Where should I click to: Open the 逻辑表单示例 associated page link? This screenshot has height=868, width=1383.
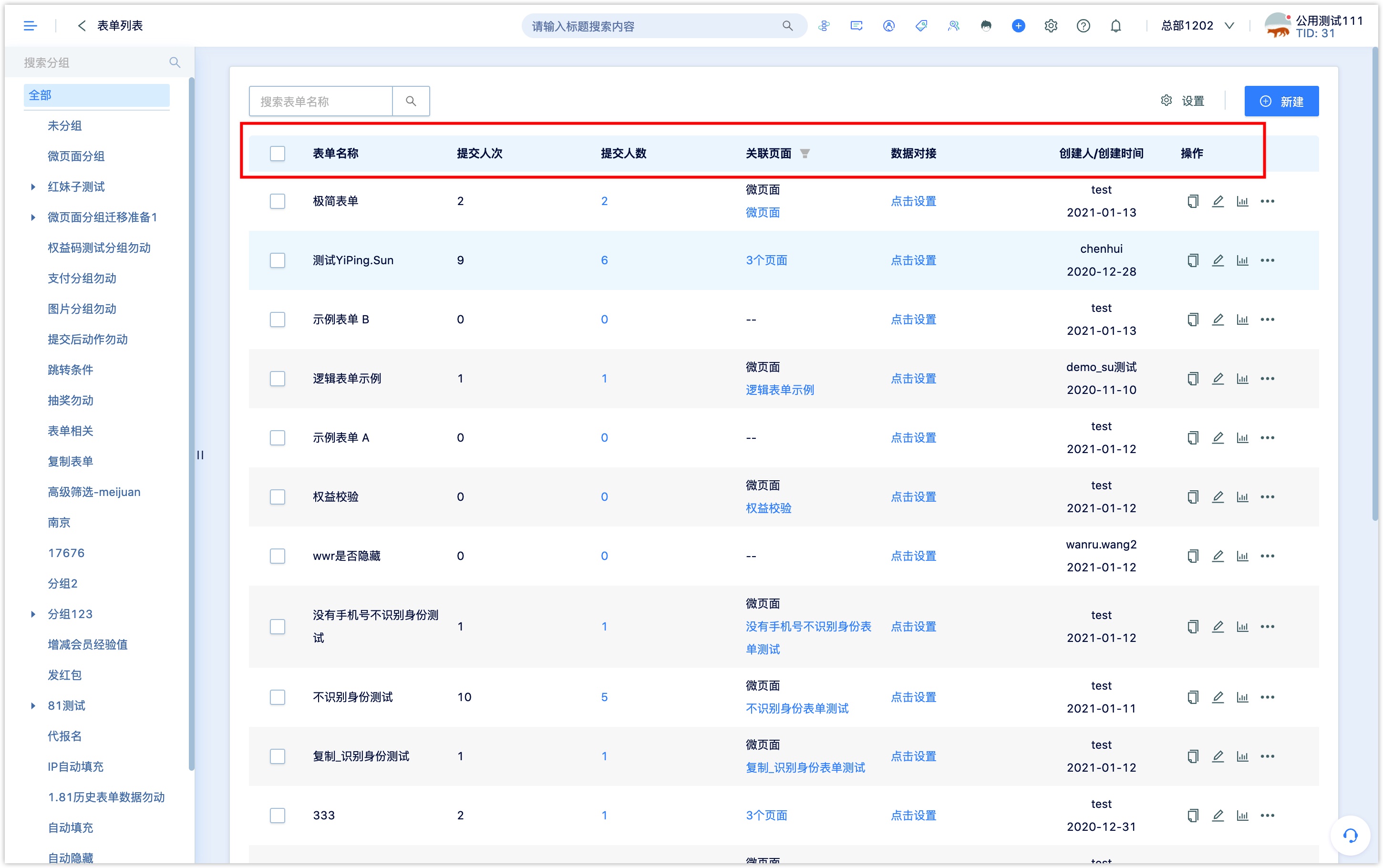[x=779, y=390]
